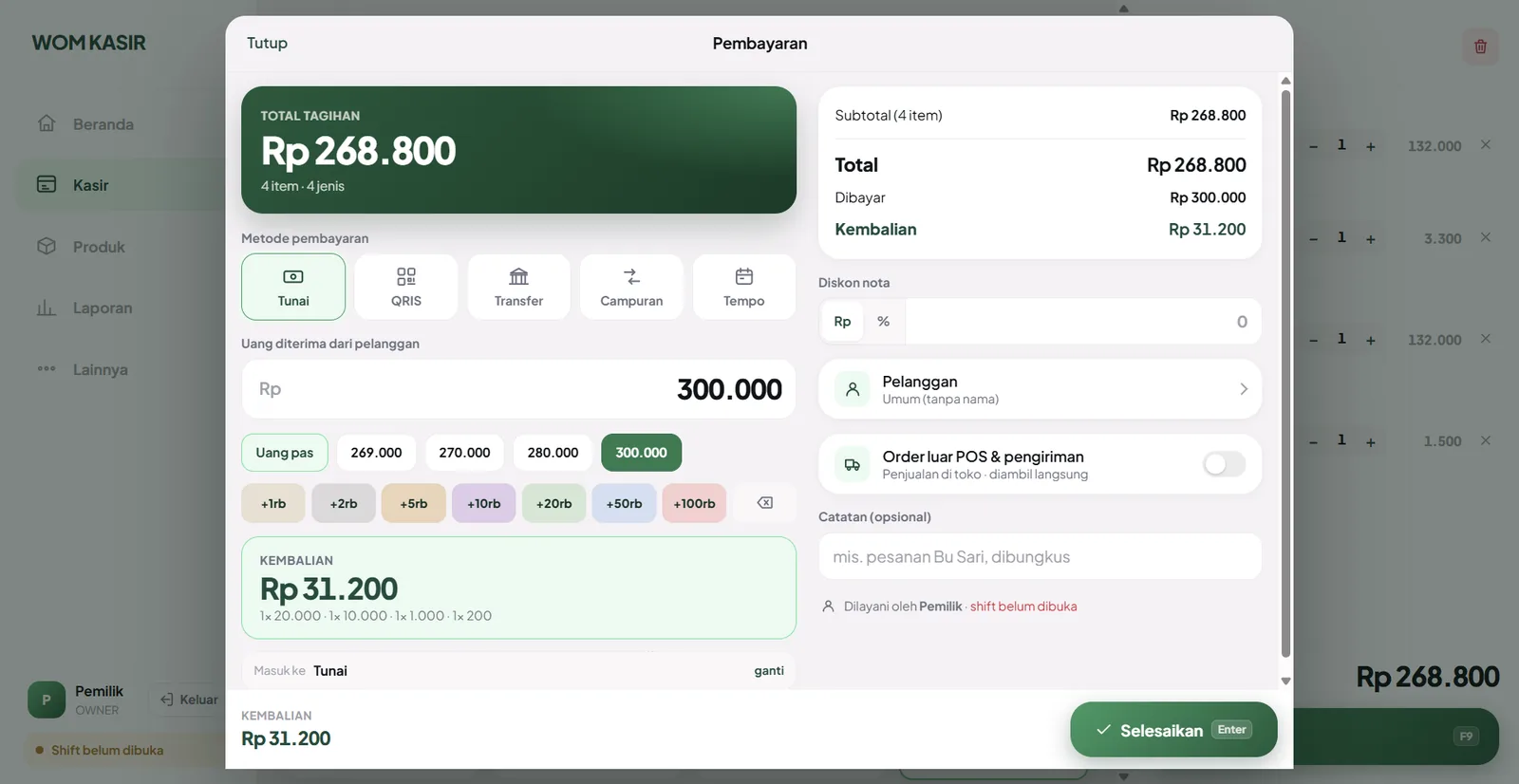Switch discount type to percent
1519x784 pixels.
(x=884, y=322)
